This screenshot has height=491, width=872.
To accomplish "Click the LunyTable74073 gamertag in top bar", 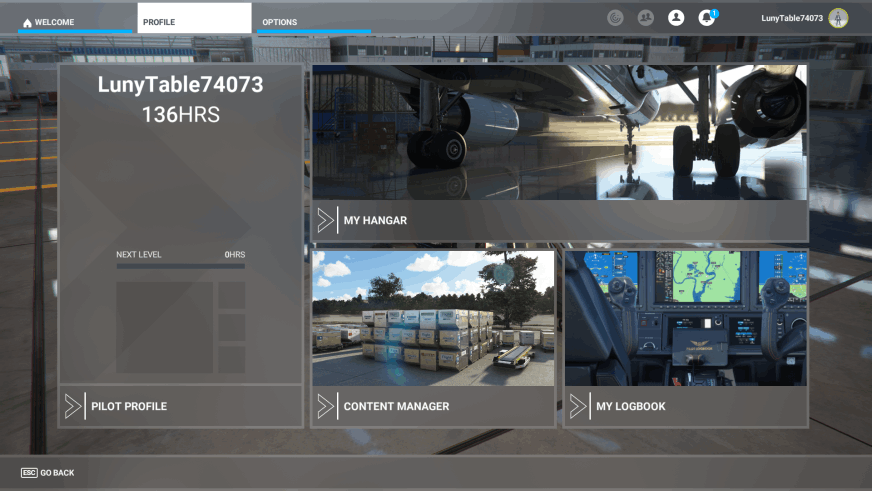I will pos(791,18).
